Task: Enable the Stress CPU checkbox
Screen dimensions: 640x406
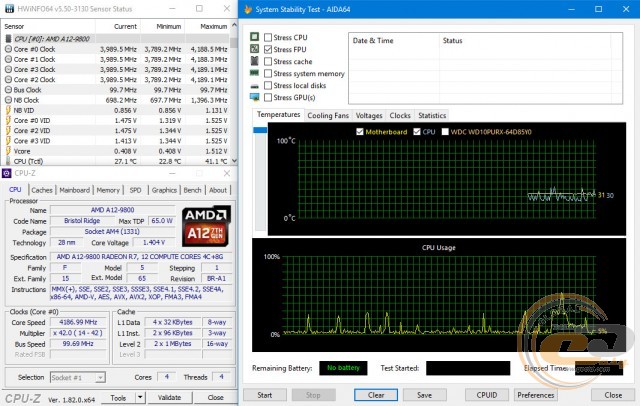Action: coord(268,38)
